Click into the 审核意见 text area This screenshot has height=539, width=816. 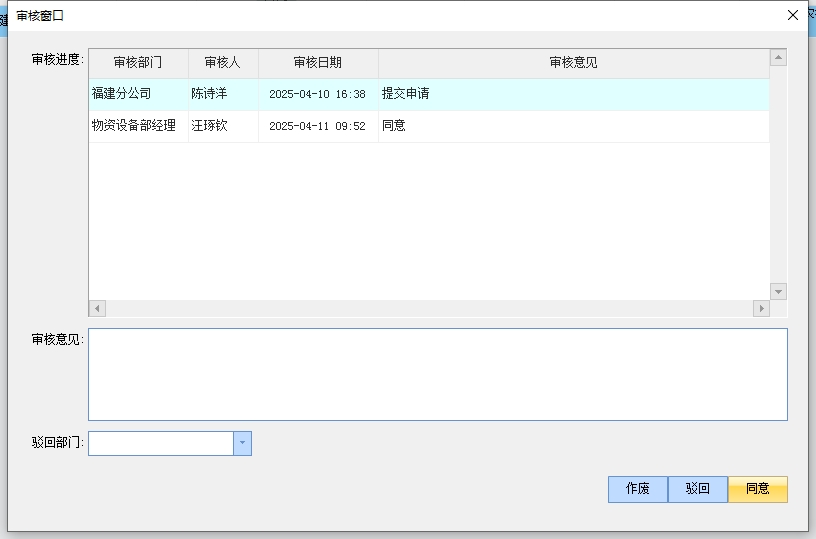[x=438, y=374]
